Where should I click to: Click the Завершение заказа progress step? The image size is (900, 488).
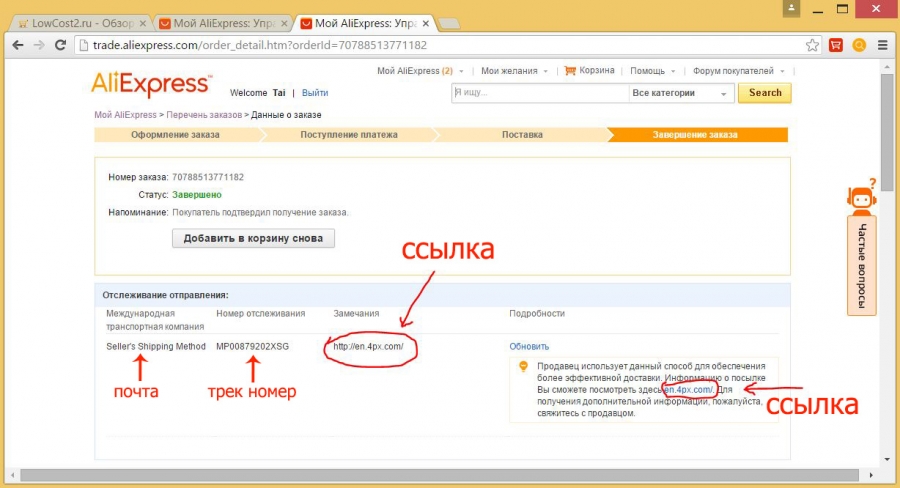(x=696, y=135)
